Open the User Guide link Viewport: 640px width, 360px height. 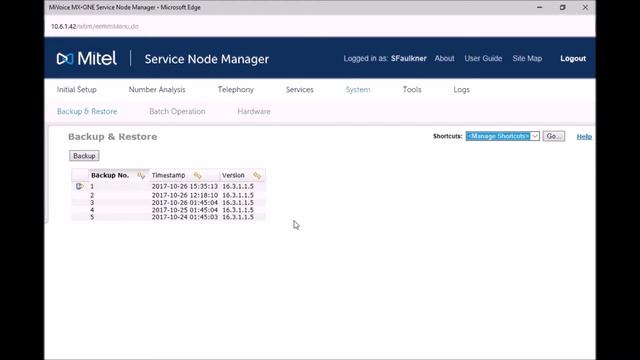pyautogui.click(x=483, y=58)
